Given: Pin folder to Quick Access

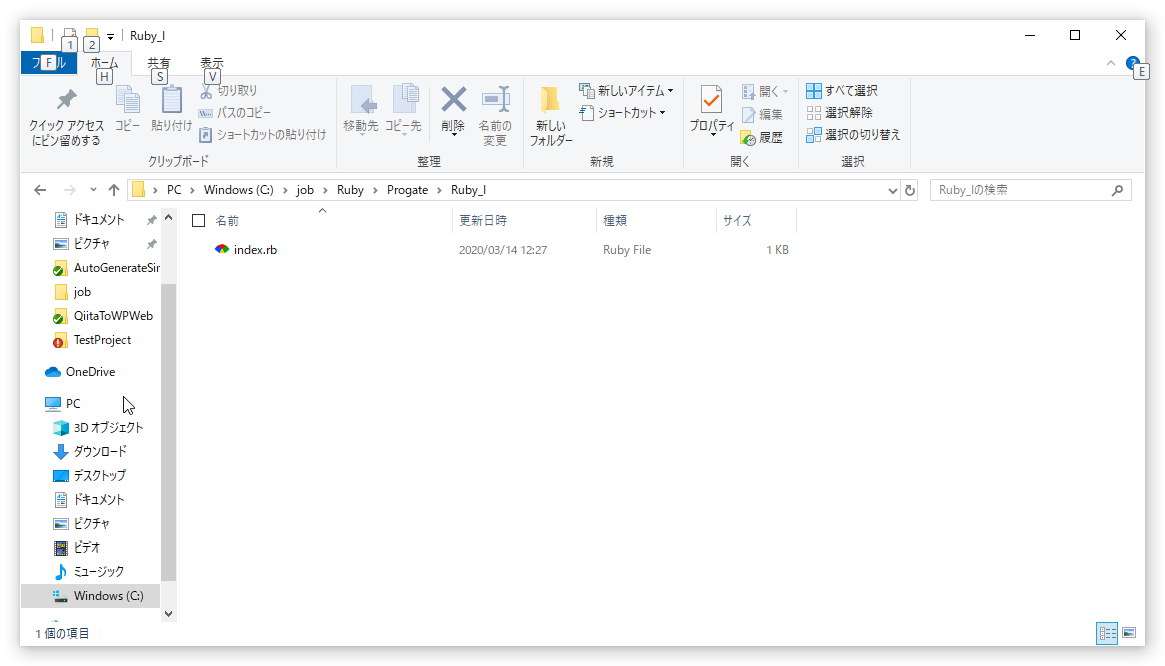Looking at the screenshot, I should [x=66, y=117].
